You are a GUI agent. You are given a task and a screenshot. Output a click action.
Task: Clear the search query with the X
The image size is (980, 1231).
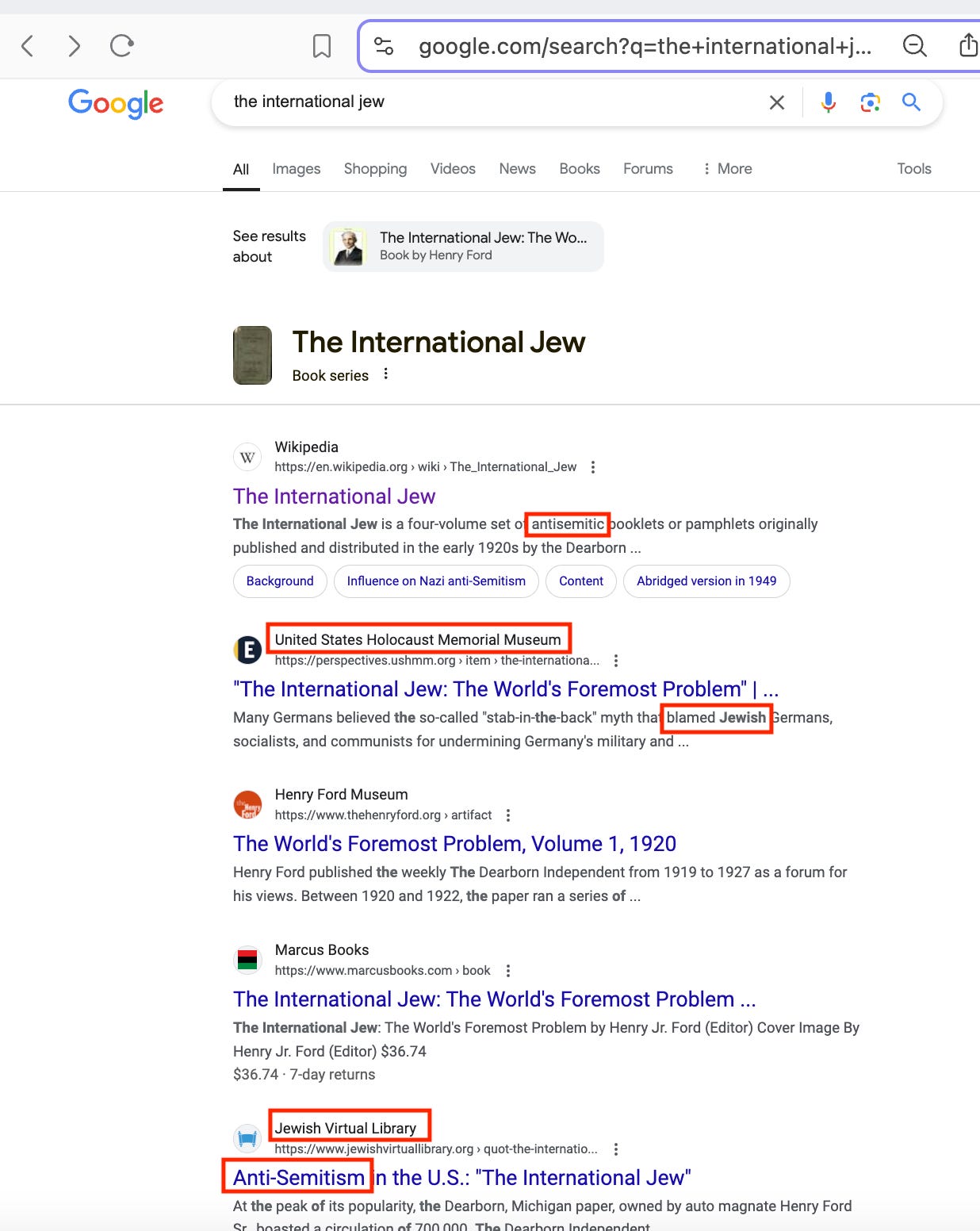(777, 102)
